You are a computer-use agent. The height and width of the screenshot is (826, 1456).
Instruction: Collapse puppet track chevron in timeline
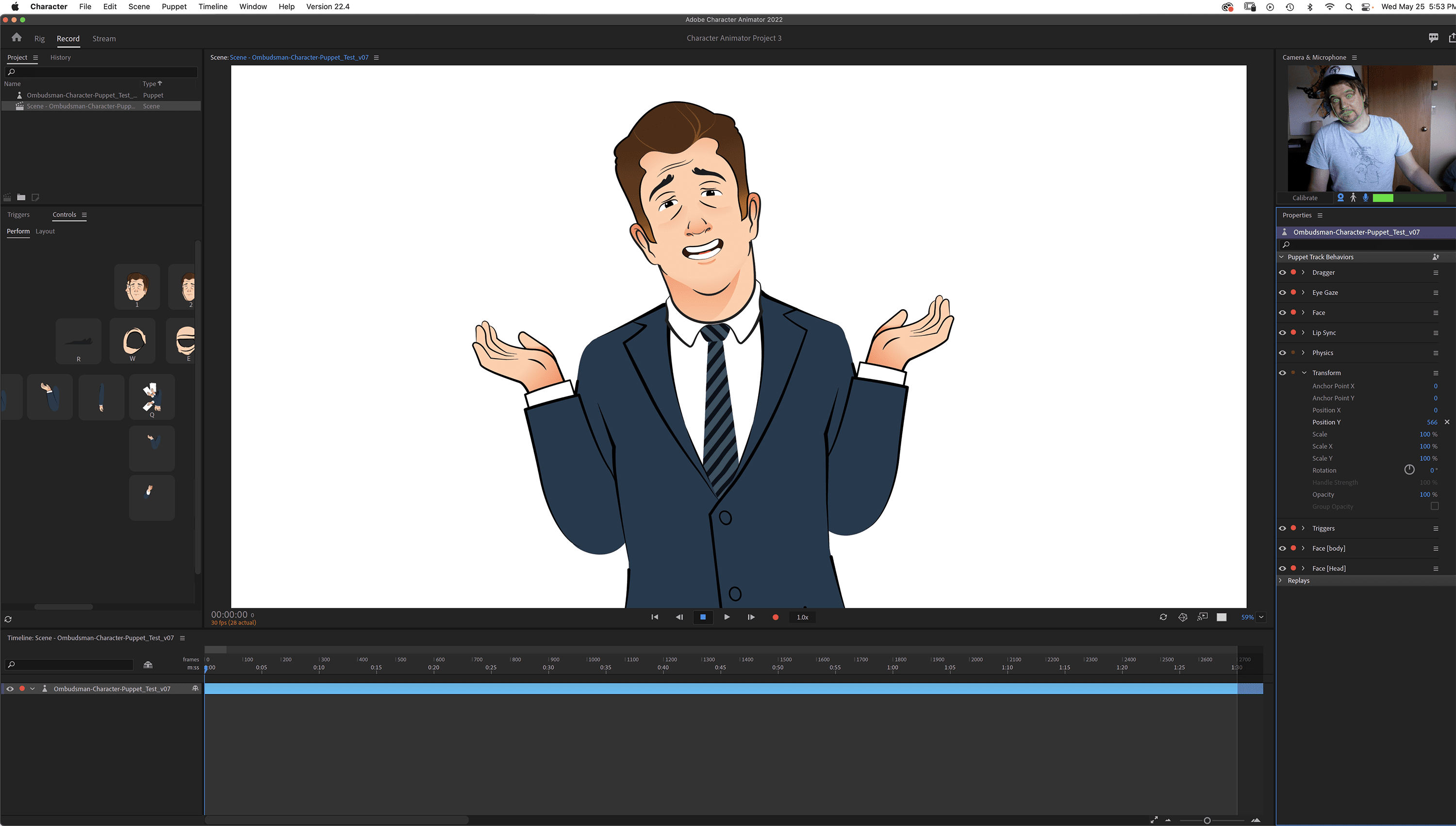33,689
